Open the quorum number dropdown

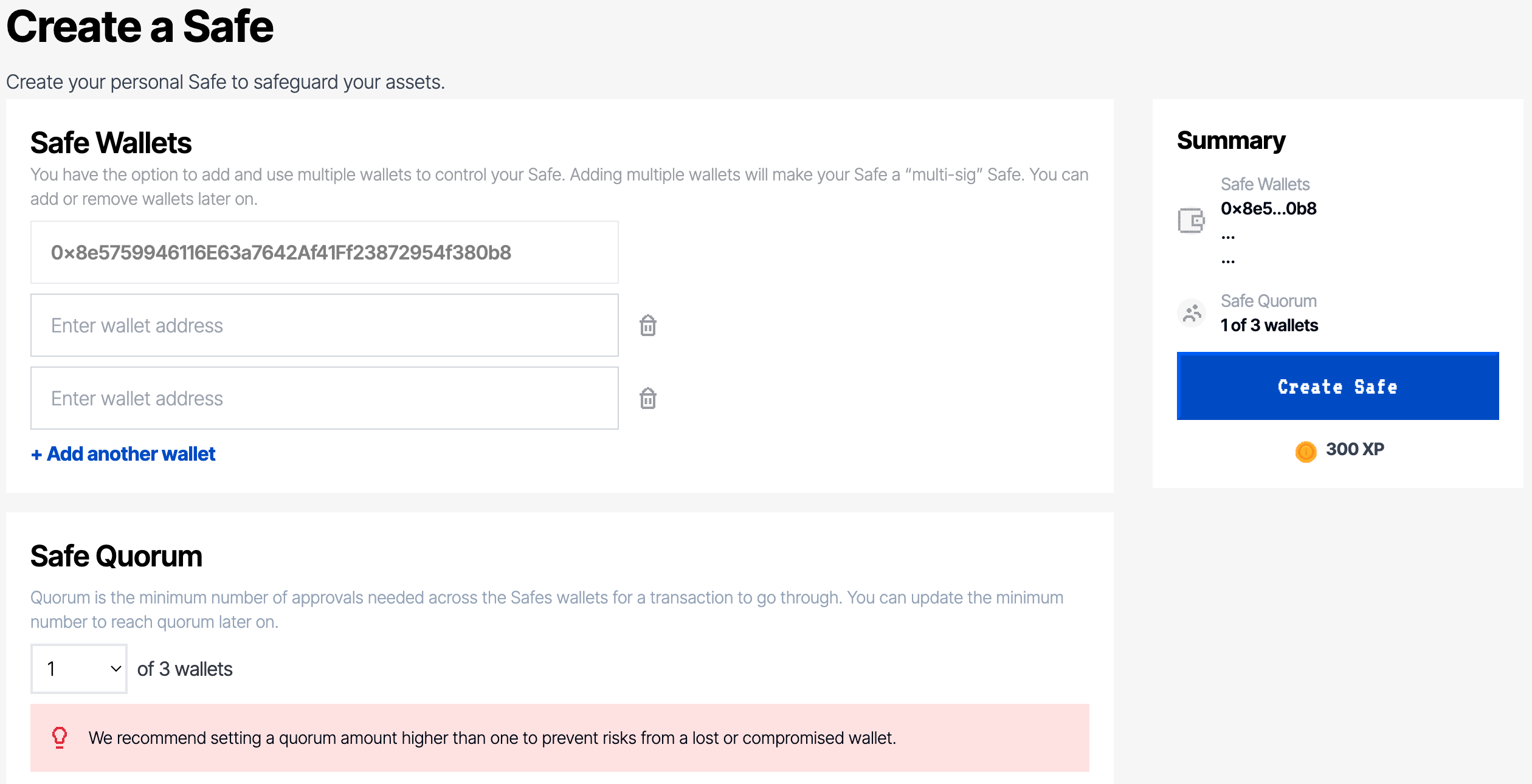pos(79,669)
